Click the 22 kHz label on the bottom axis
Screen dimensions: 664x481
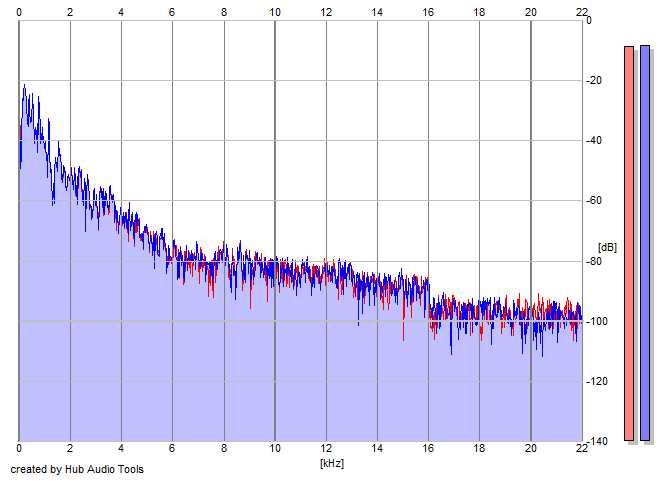click(582, 448)
